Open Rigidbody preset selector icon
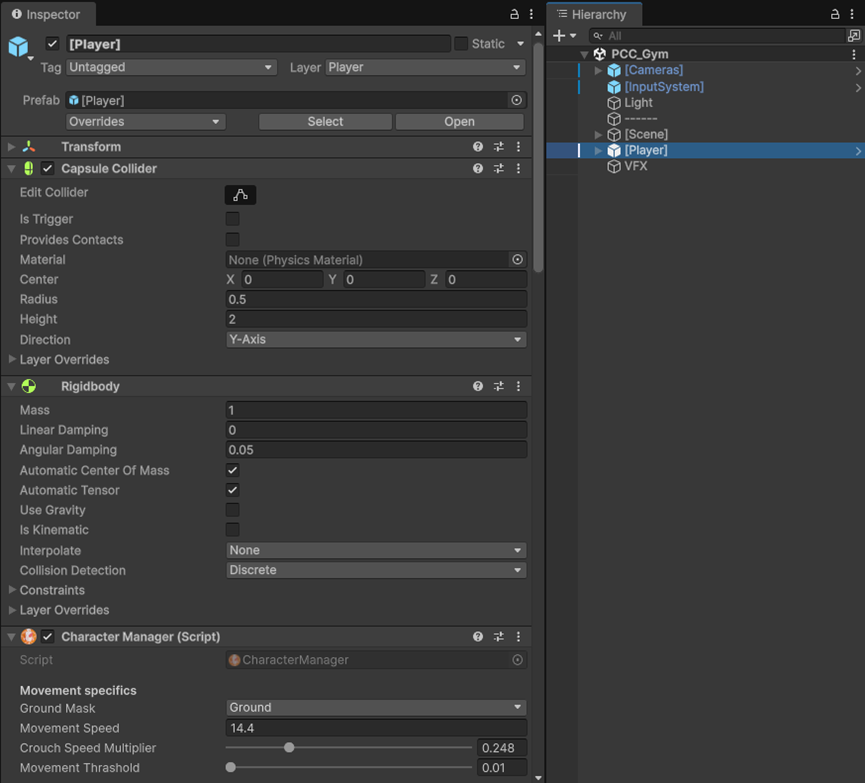 click(498, 387)
